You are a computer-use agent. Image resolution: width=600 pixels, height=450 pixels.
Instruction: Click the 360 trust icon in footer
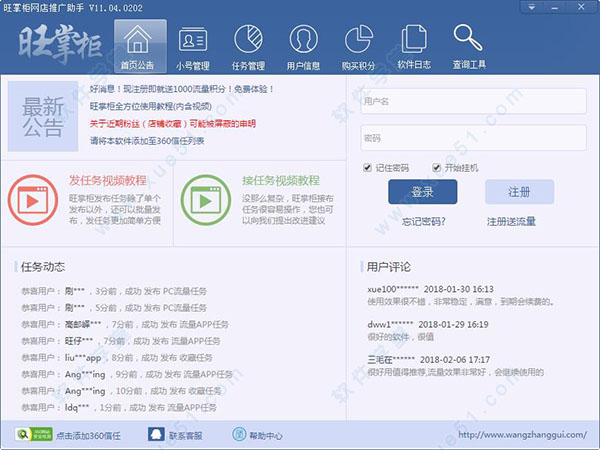[34, 434]
